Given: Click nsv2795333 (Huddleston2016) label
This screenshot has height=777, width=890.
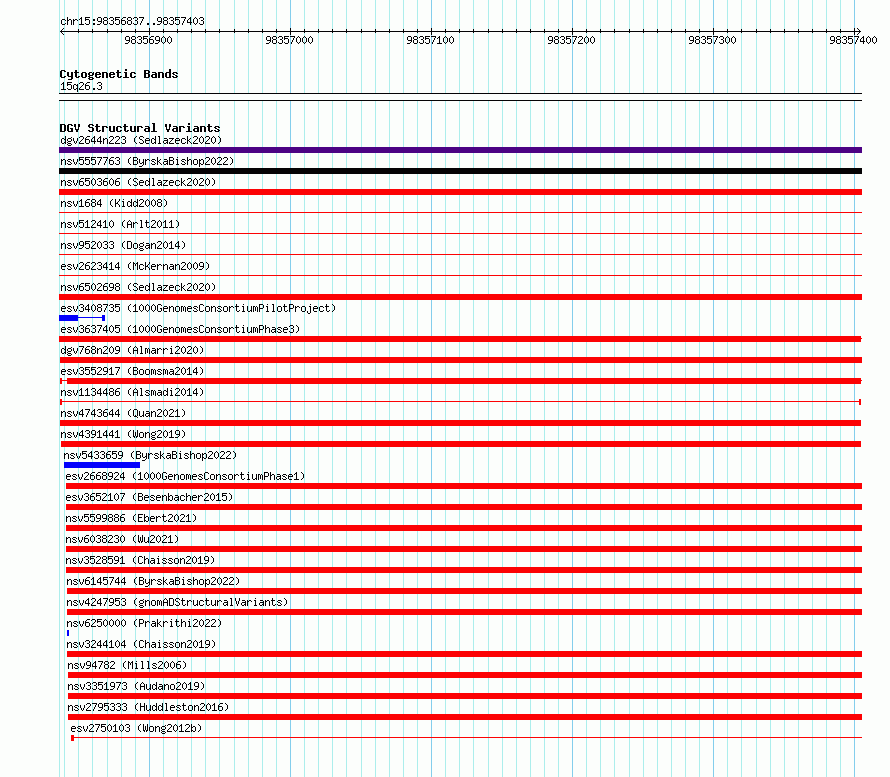Looking at the screenshot, I should pyautogui.click(x=148, y=707).
